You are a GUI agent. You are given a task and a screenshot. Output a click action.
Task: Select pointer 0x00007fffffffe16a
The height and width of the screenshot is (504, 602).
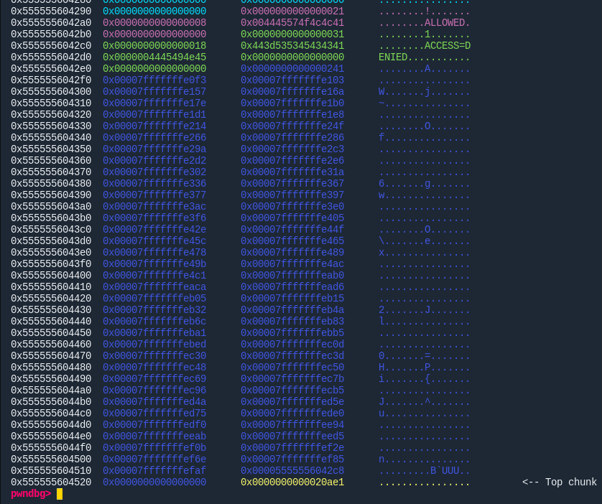[292, 92]
